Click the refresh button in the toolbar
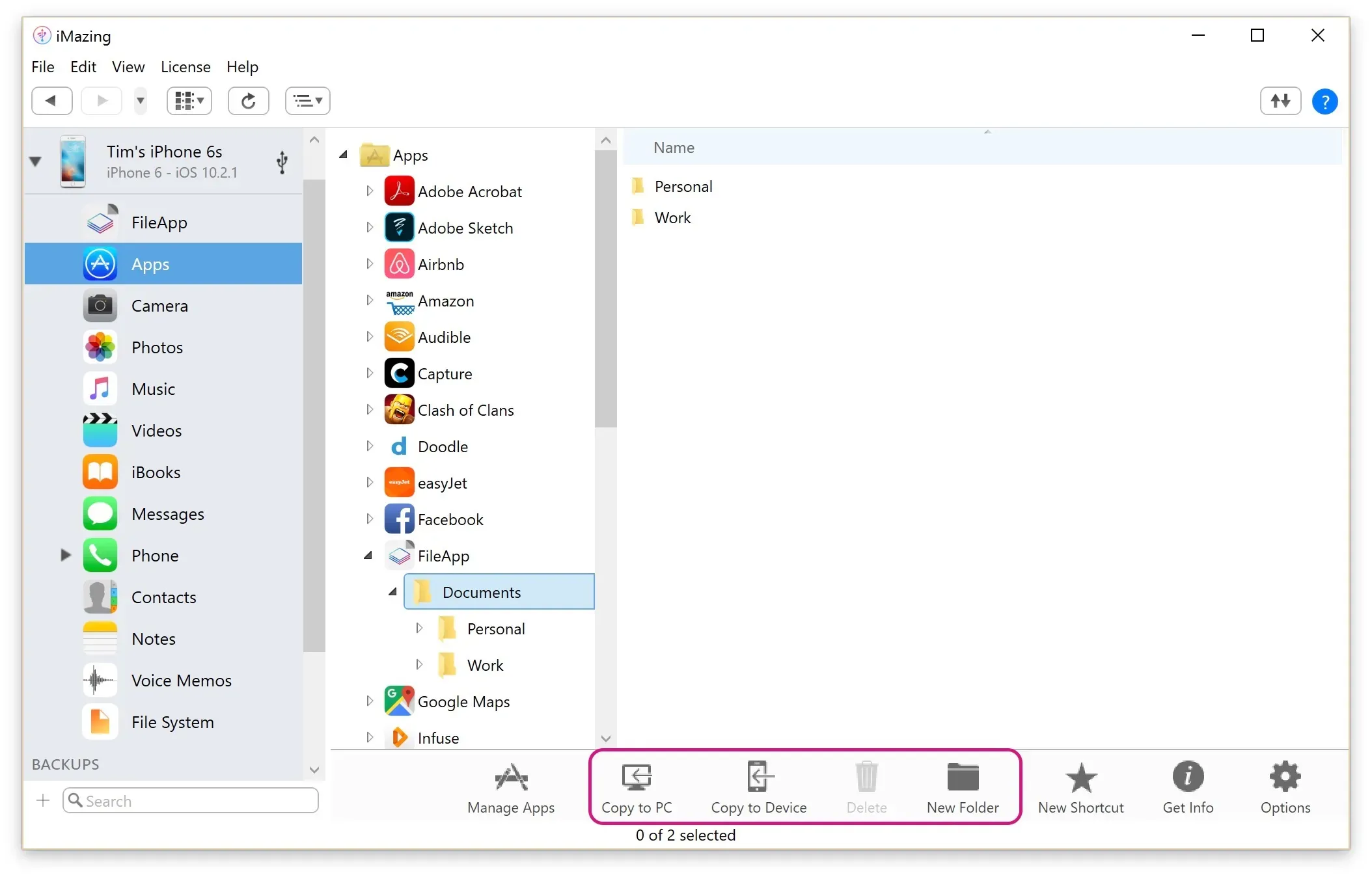 pyautogui.click(x=248, y=101)
